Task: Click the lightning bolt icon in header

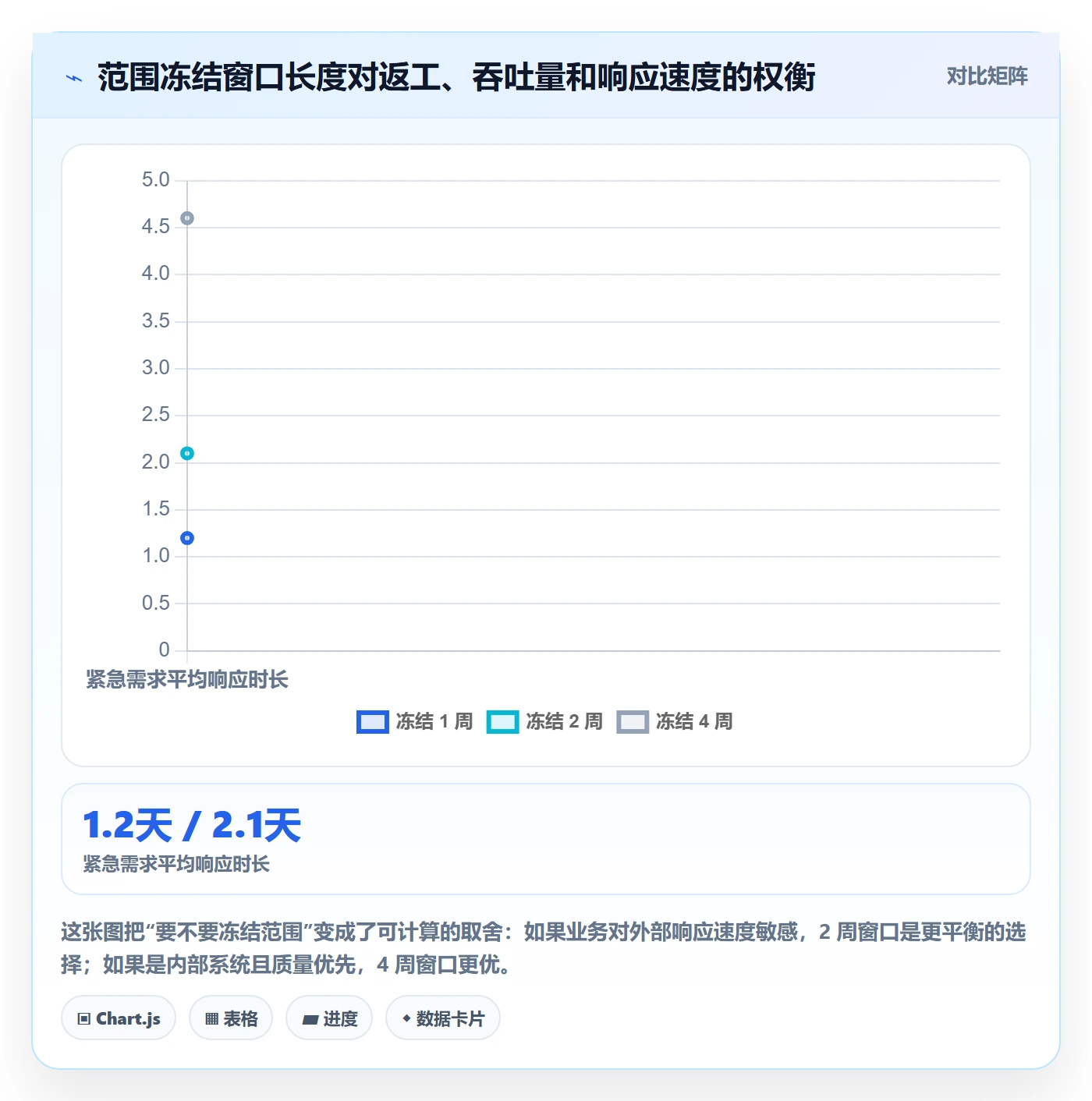Action: pyautogui.click(x=74, y=78)
